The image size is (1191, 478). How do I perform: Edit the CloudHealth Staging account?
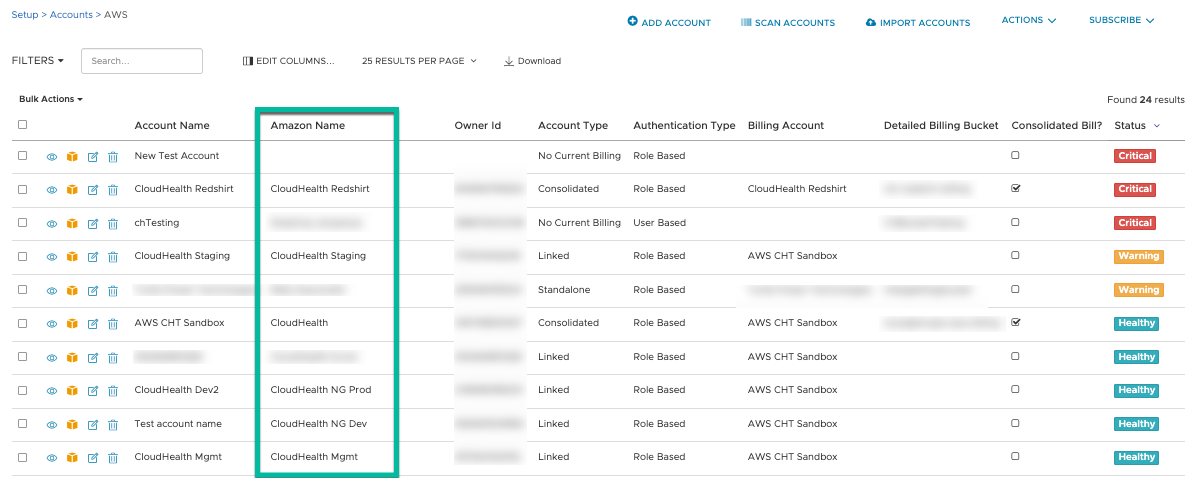pos(93,258)
